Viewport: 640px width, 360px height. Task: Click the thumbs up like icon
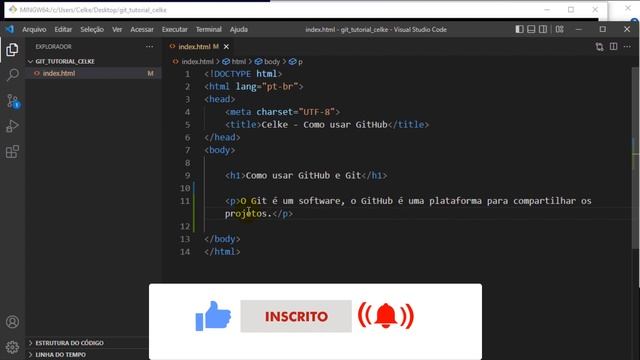point(213,316)
